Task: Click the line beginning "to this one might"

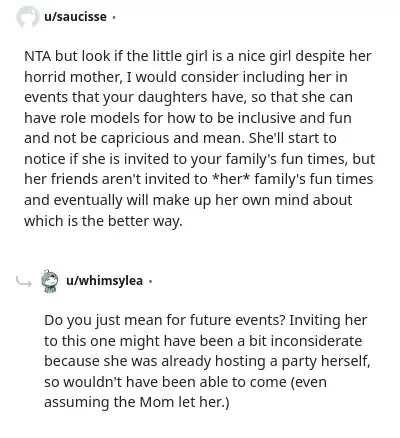Action: [203, 341]
